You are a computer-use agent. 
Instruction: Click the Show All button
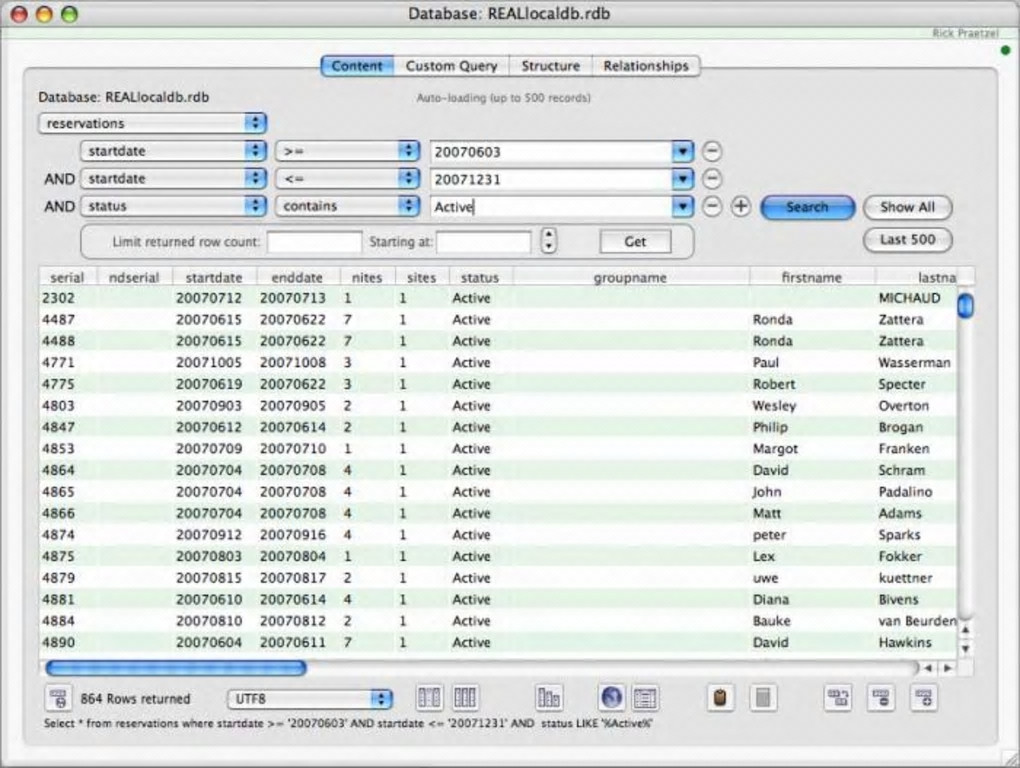pyautogui.click(x=907, y=207)
